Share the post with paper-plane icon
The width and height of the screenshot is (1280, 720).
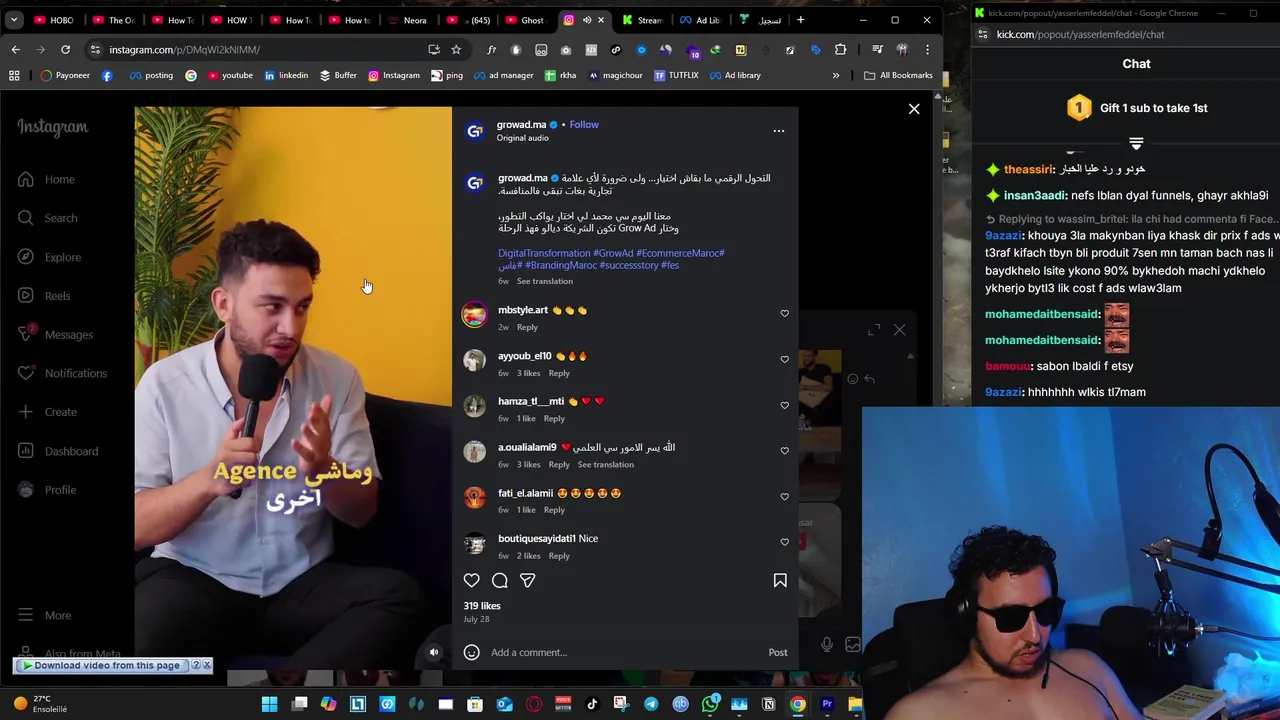[x=528, y=581]
